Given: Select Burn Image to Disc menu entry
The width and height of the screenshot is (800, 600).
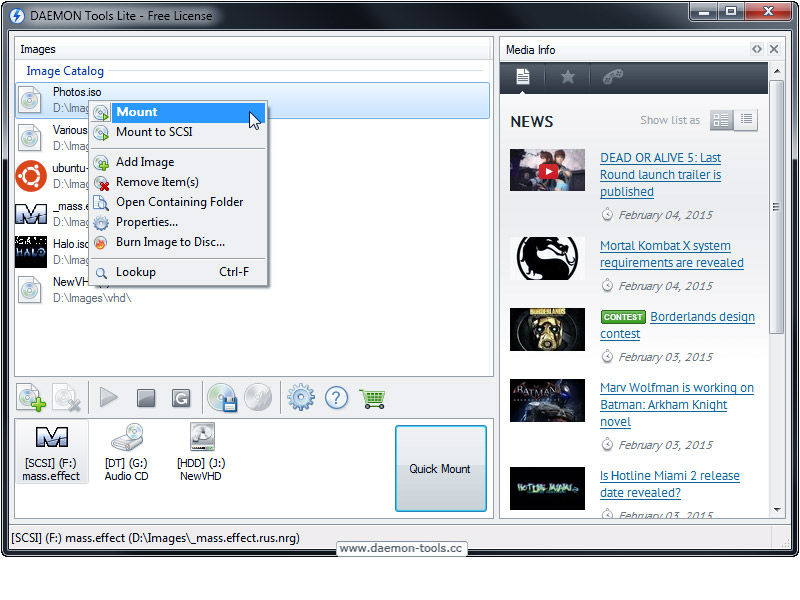Looking at the screenshot, I should click(x=170, y=242).
